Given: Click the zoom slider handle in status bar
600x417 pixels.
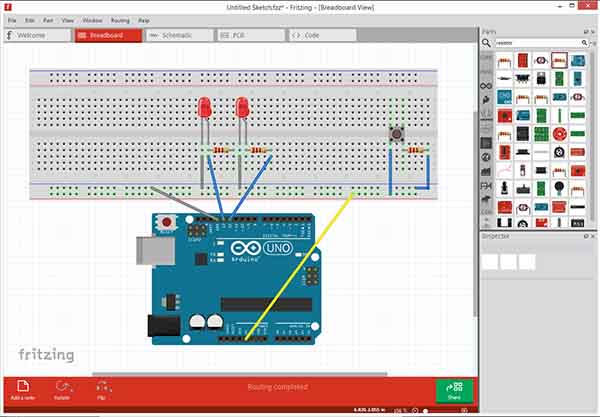Looking at the screenshot, I should click(425, 410).
